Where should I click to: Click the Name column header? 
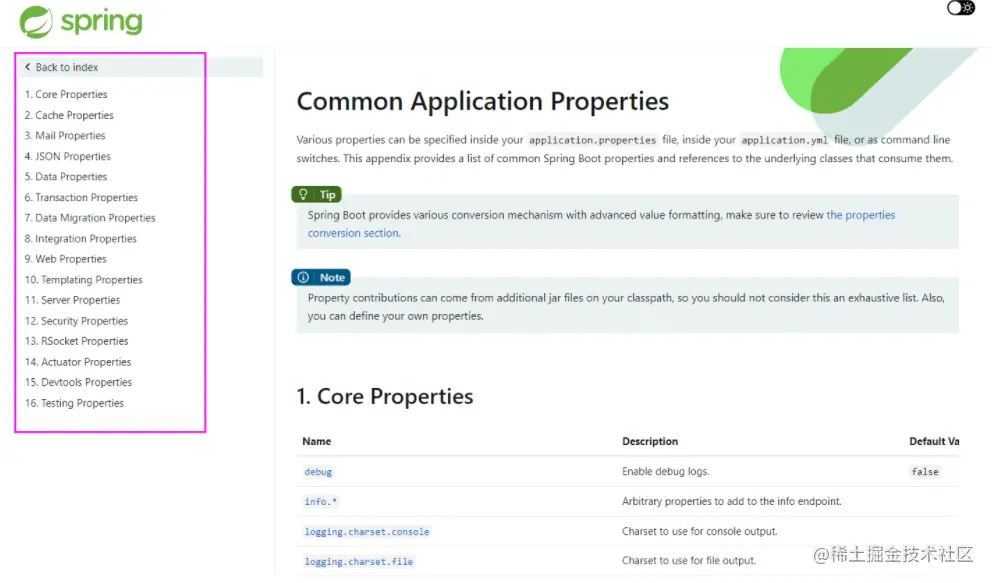click(316, 441)
